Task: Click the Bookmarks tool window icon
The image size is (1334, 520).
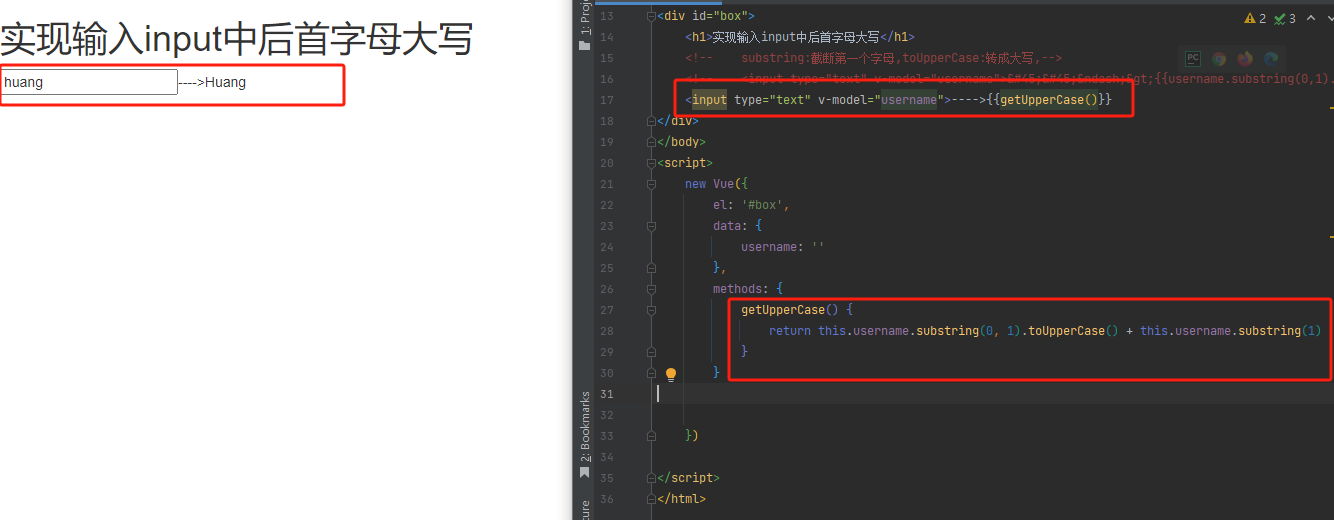Action: pos(585,472)
